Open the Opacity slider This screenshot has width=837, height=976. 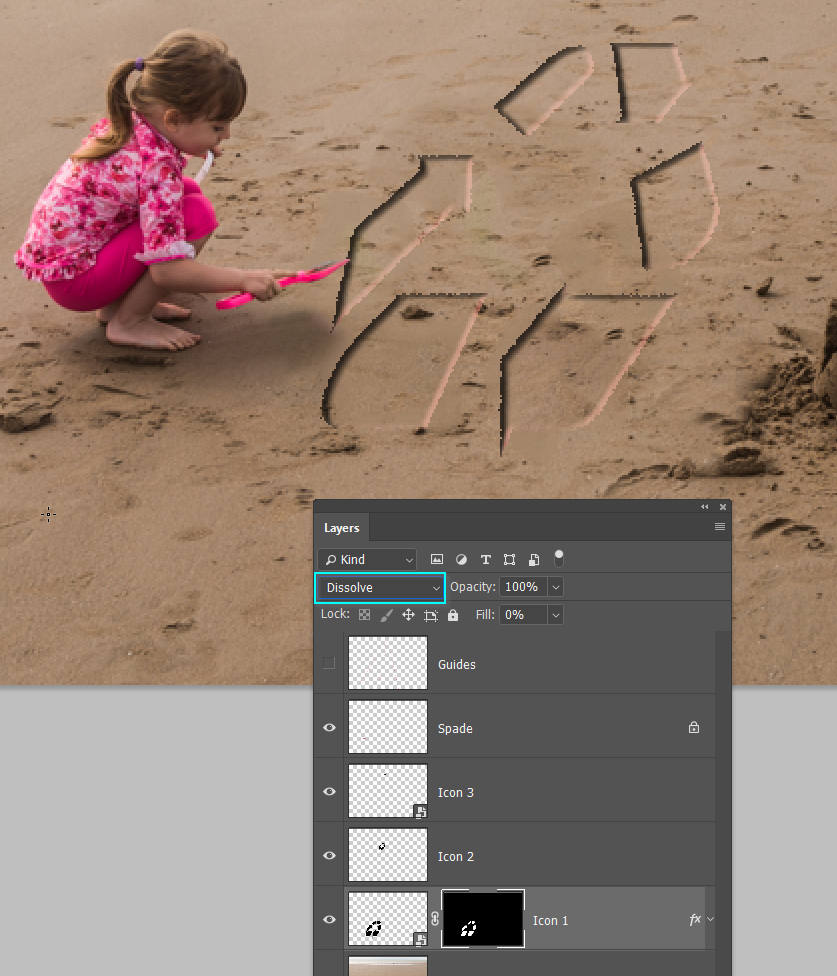[556, 587]
